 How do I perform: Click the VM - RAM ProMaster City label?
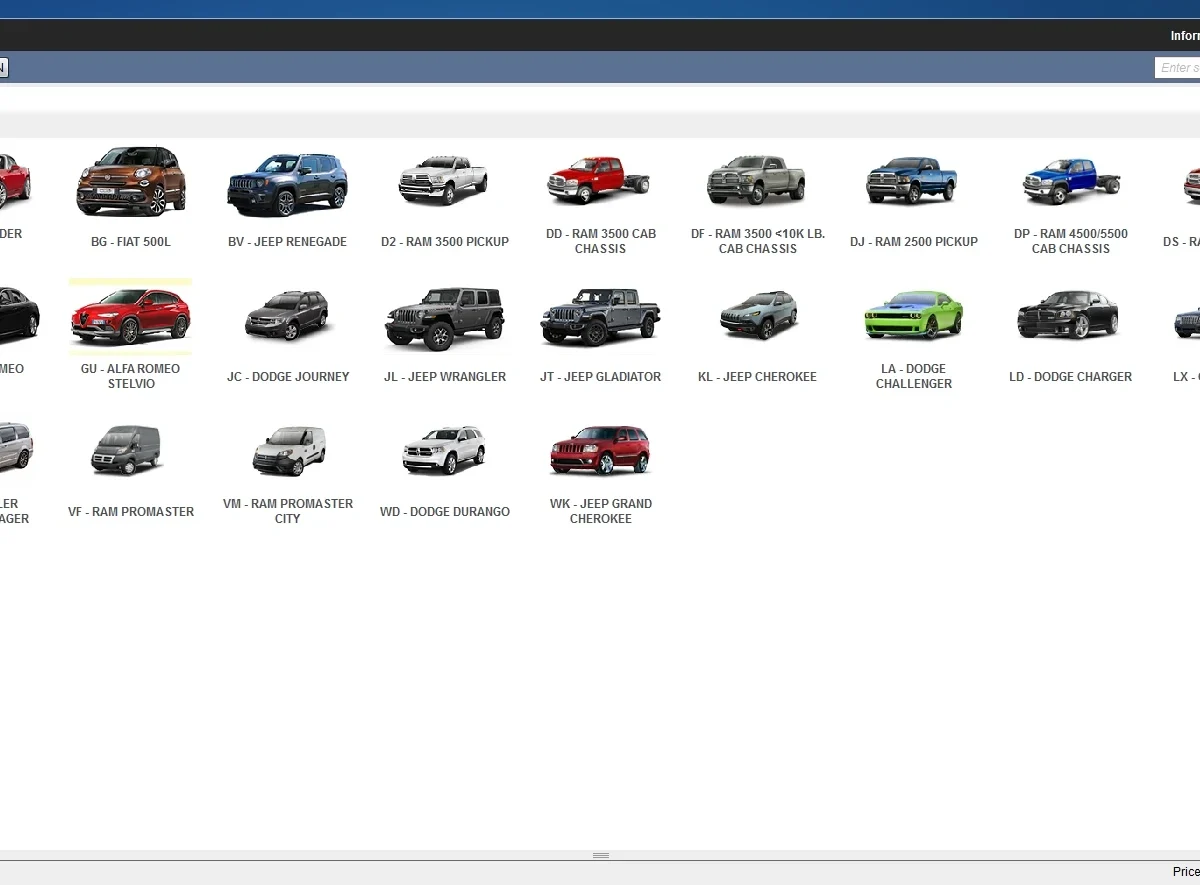coord(288,511)
